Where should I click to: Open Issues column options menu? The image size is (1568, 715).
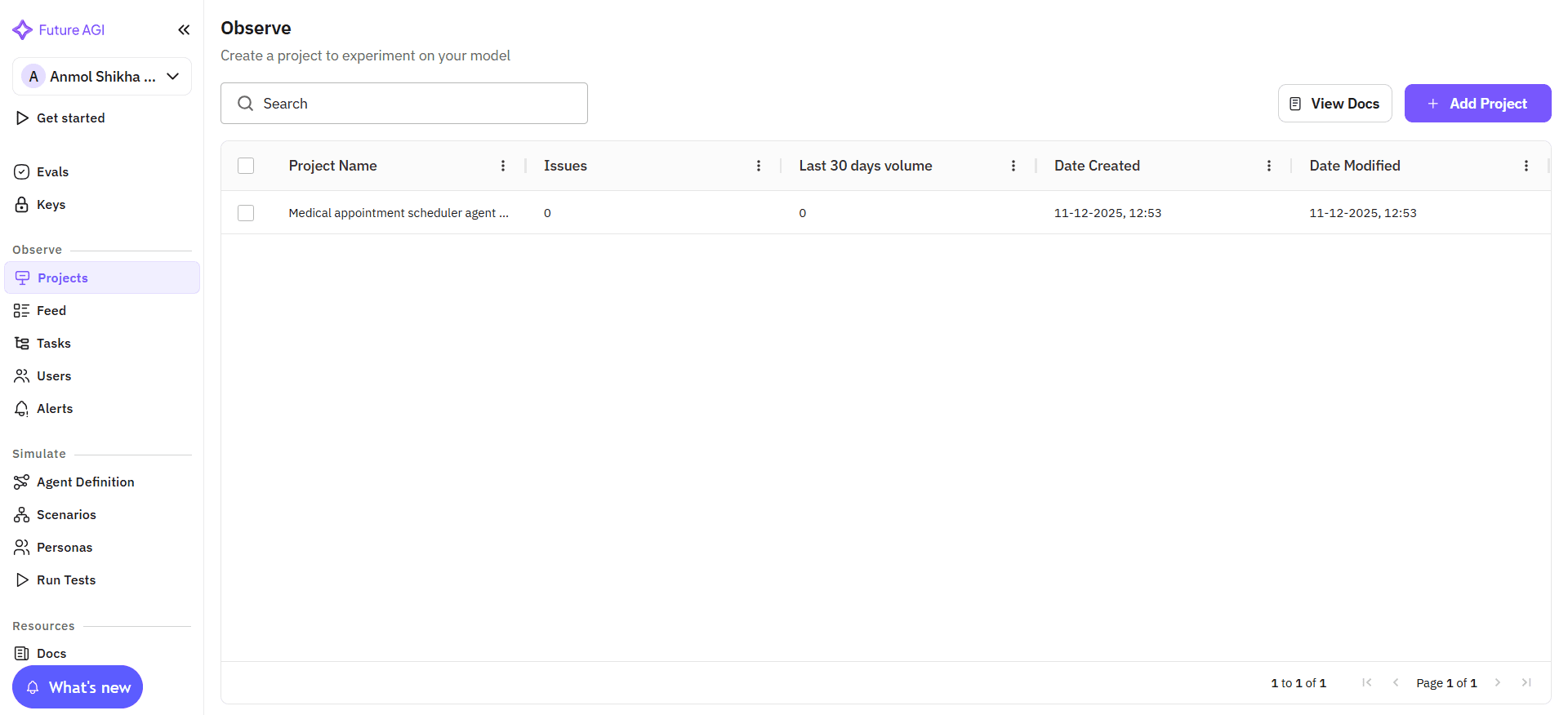[759, 166]
